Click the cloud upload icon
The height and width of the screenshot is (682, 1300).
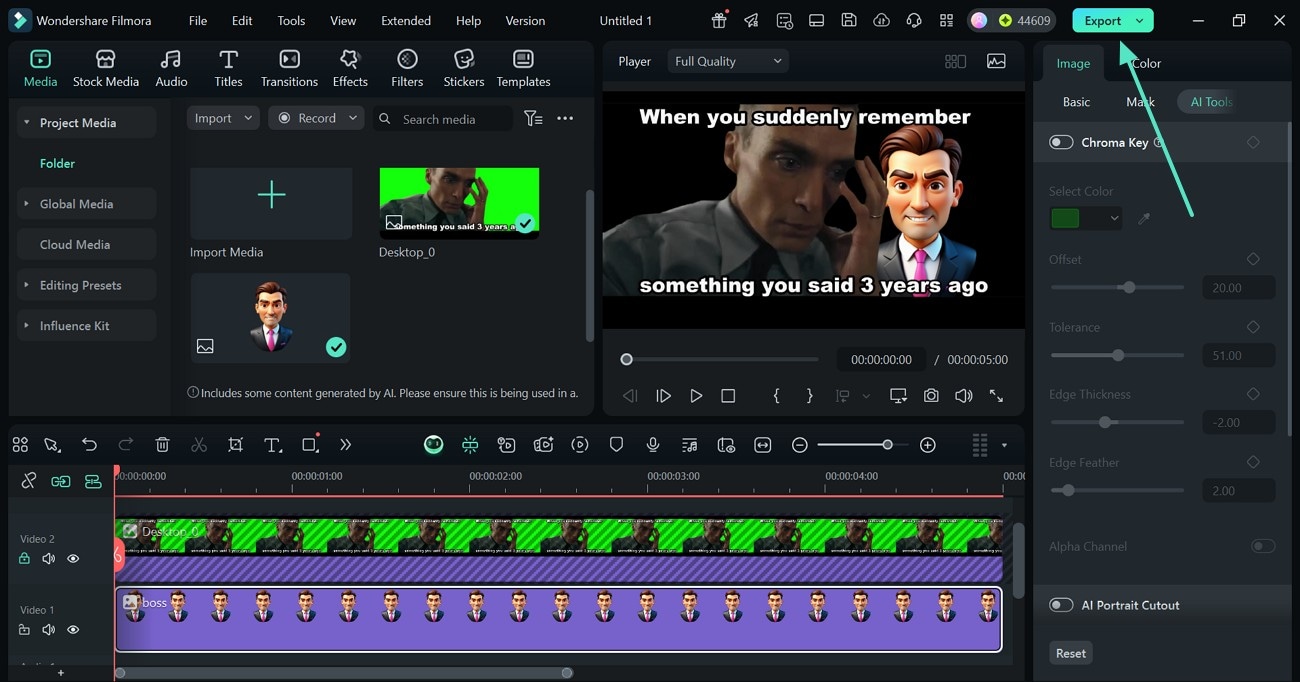tap(881, 20)
